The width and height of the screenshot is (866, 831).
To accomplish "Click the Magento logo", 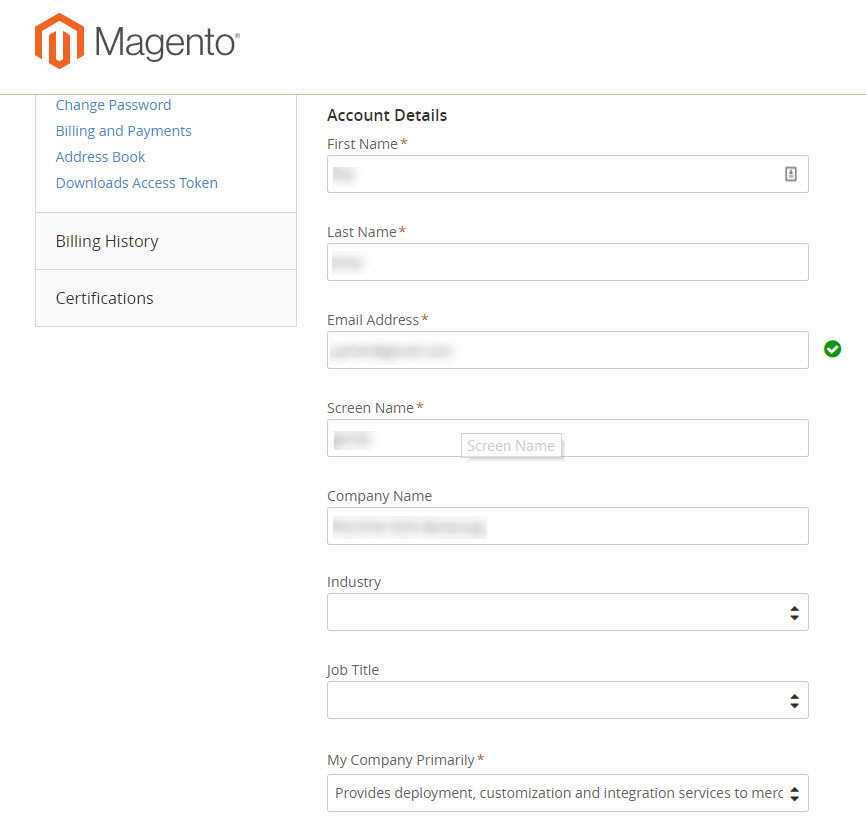I will 135,42.
